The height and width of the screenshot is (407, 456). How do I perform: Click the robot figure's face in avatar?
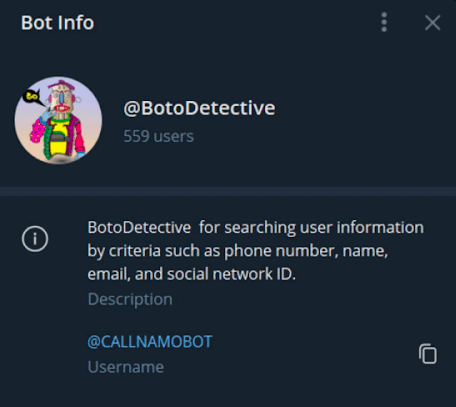coord(62,100)
